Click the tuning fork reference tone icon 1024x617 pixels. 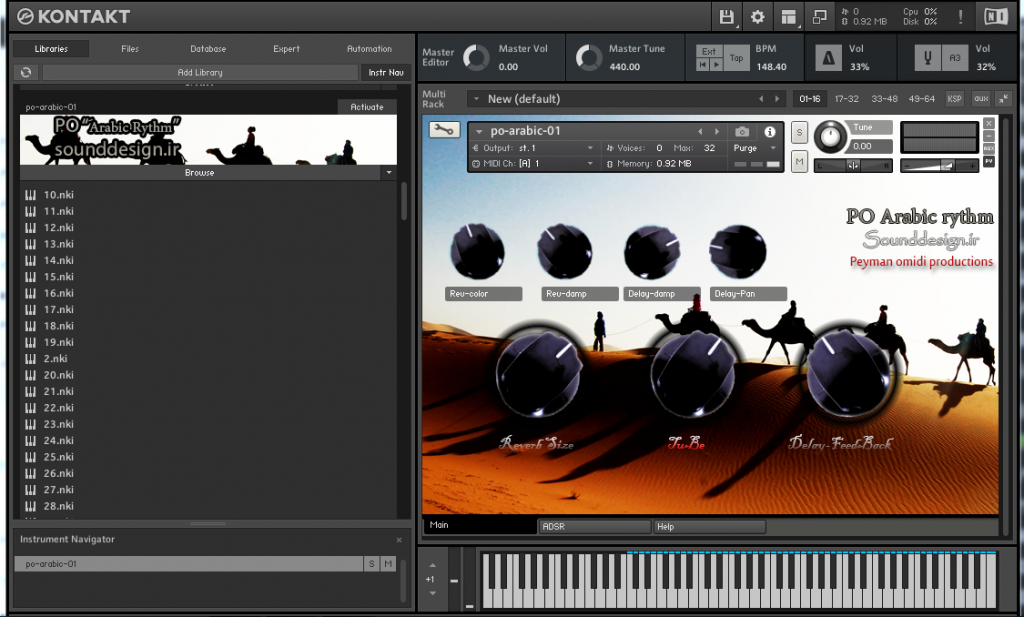927,58
